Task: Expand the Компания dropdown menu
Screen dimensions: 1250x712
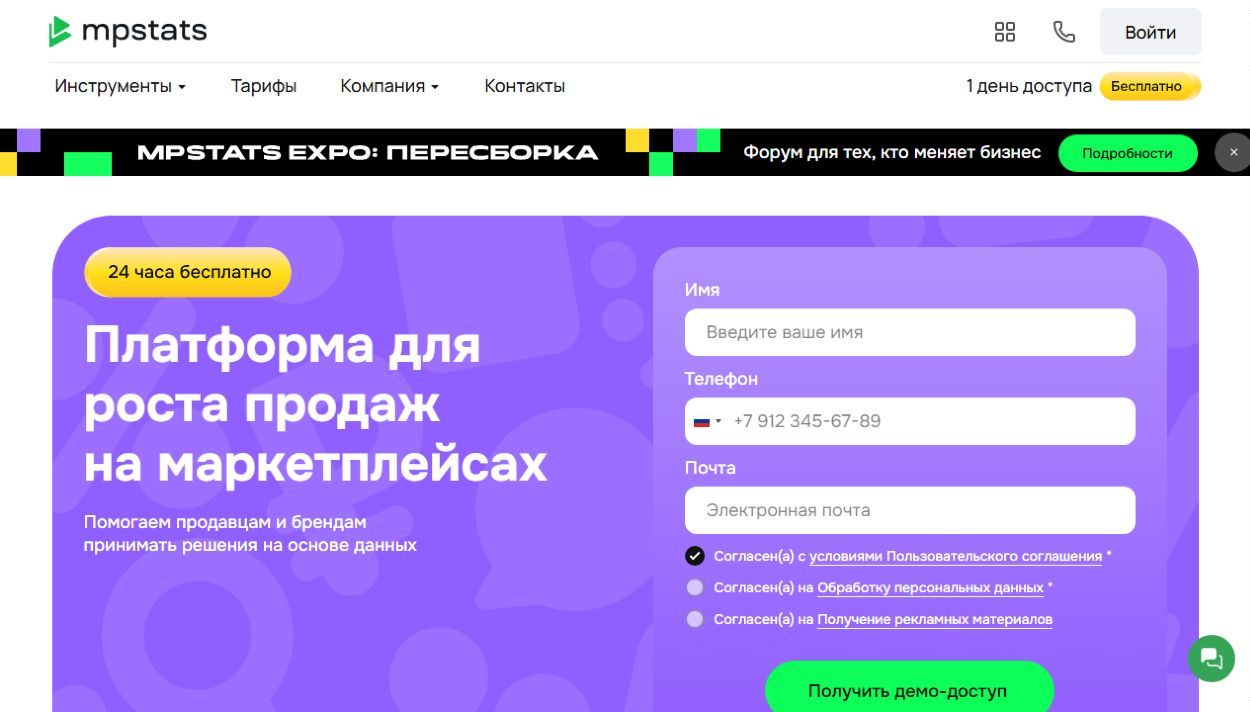Action: pyautogui.click(x=390, y=86)
